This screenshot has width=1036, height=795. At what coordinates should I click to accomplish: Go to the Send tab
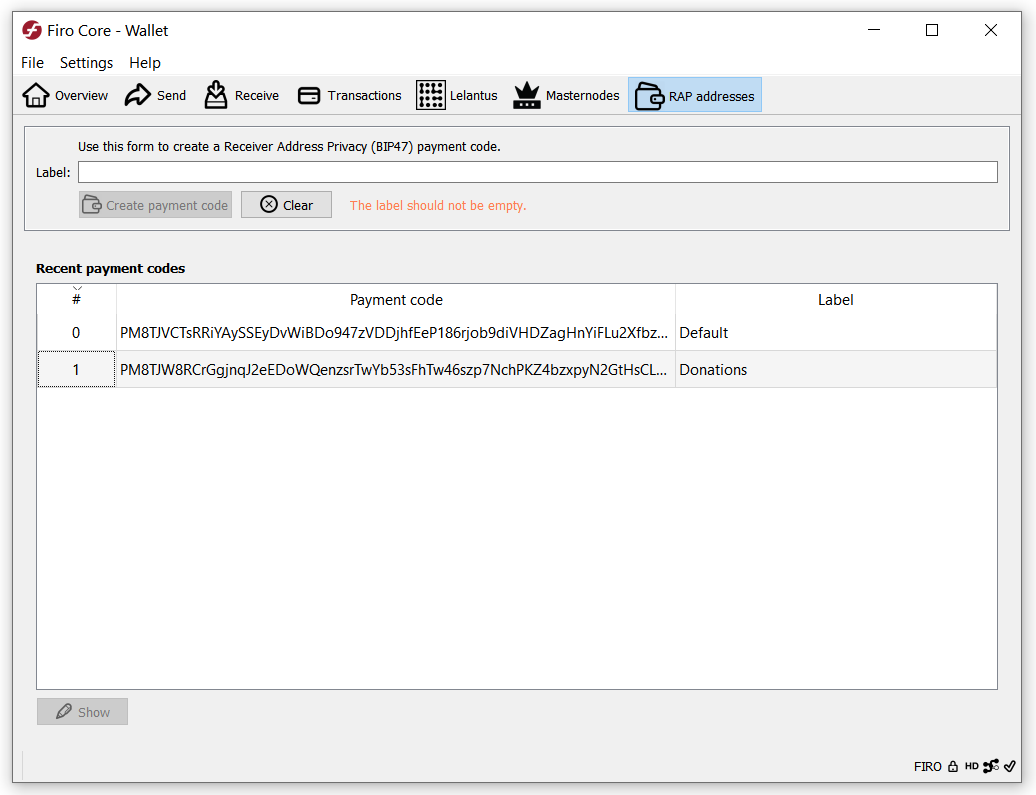(x=155, y=95)
